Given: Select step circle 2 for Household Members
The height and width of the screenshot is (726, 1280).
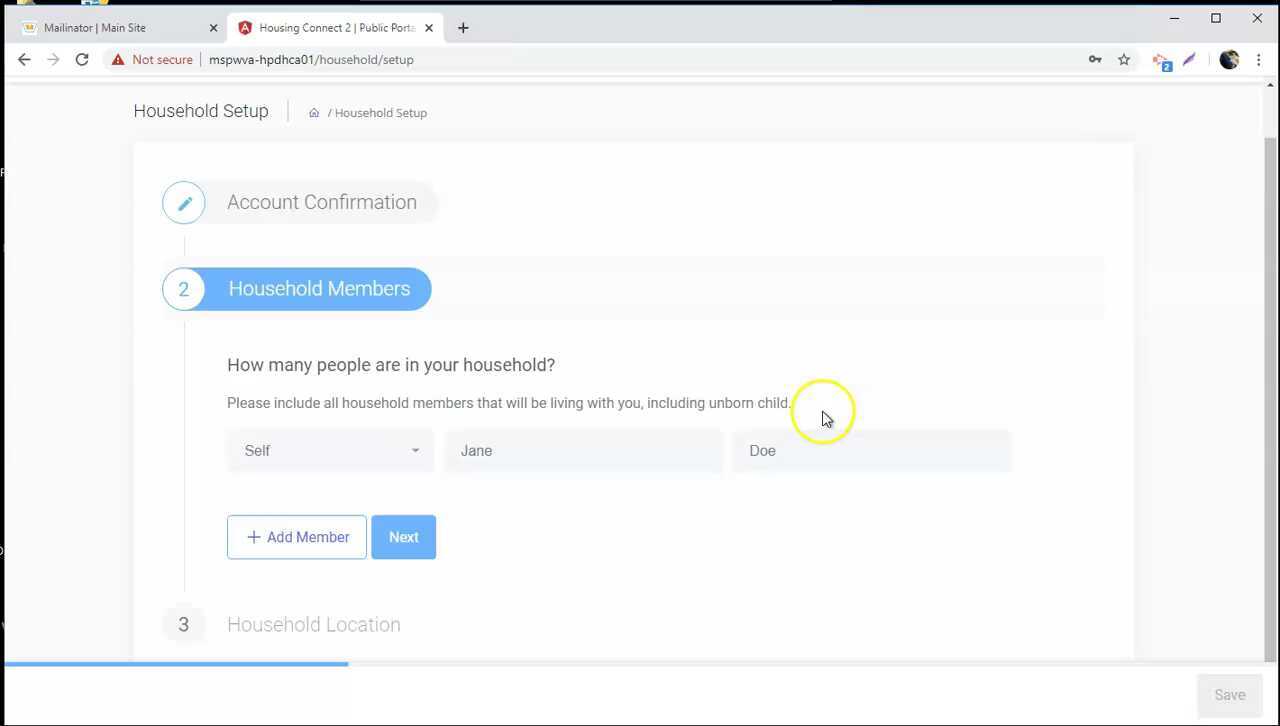Looking at the screenshot, I should point(183,289).
